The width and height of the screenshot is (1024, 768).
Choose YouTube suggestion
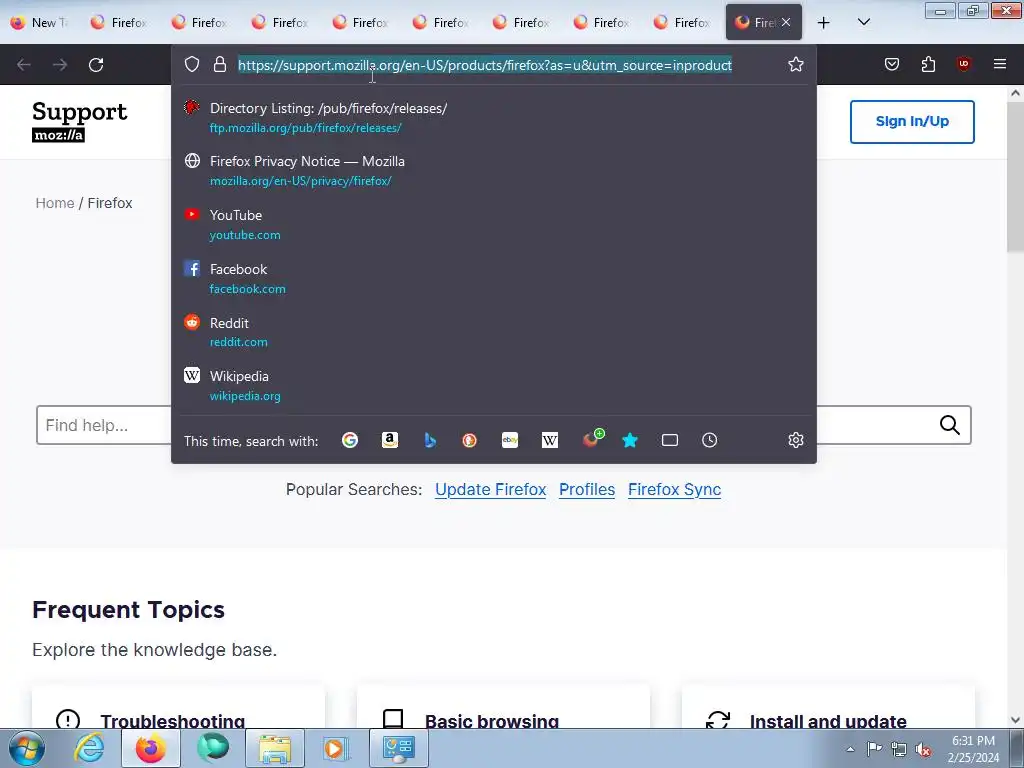(x=494, y=225)
